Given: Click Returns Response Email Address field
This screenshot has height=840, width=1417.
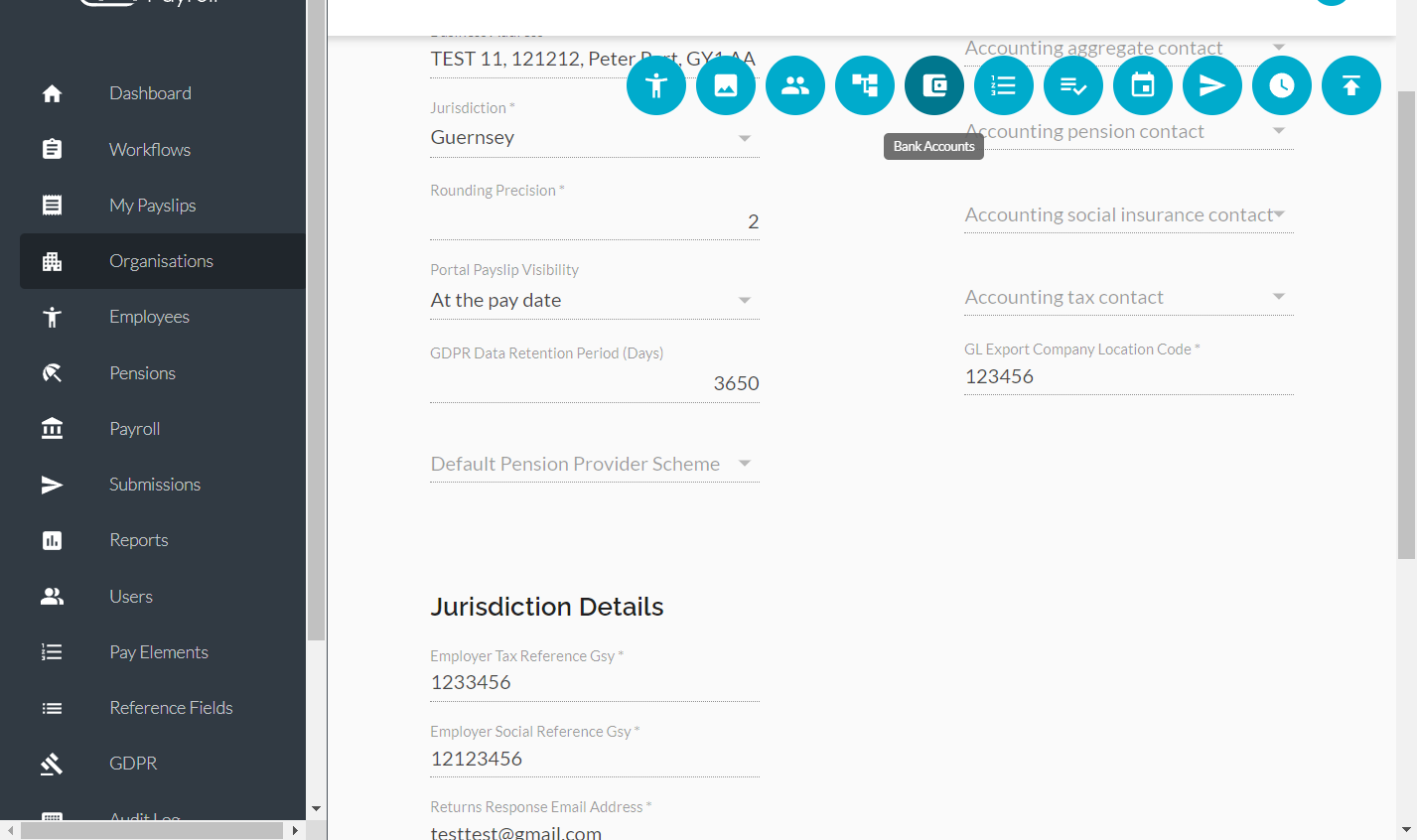Looking at the screenshot, I should (595, 832).
